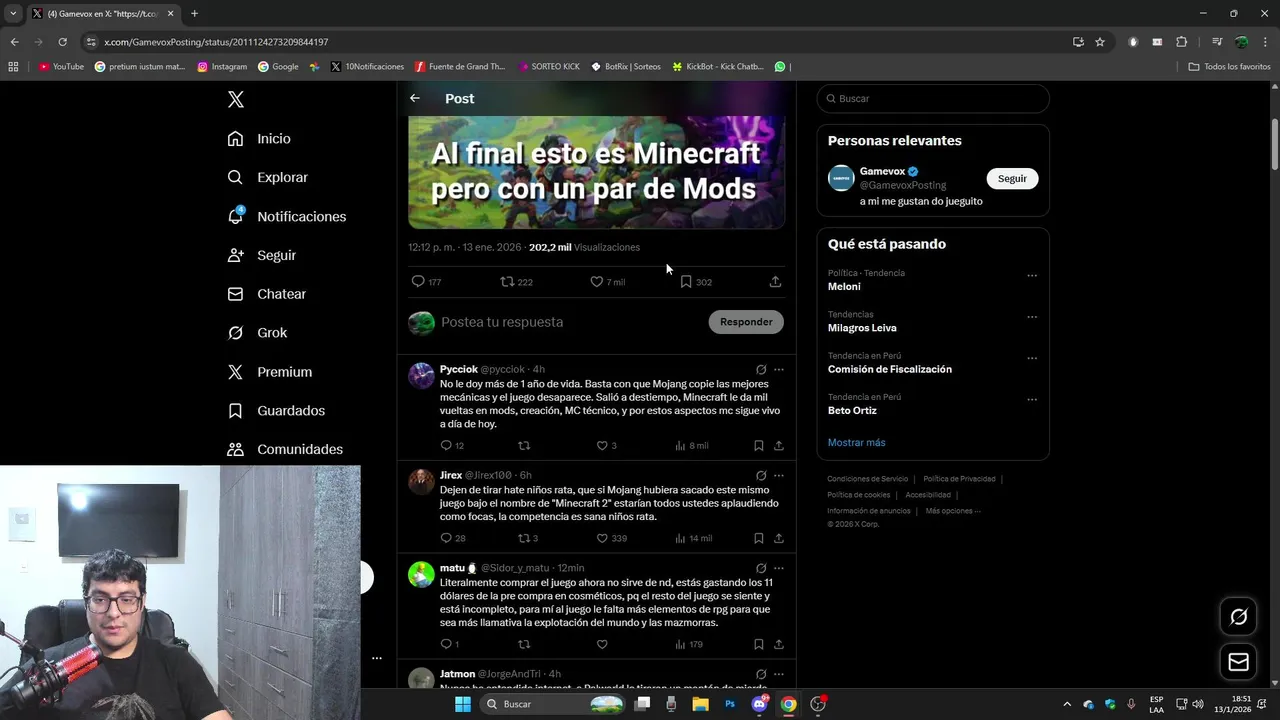Bookmark this page with star icon
This screenshot has width=1280, height=720.
[x=1100, y=42]
